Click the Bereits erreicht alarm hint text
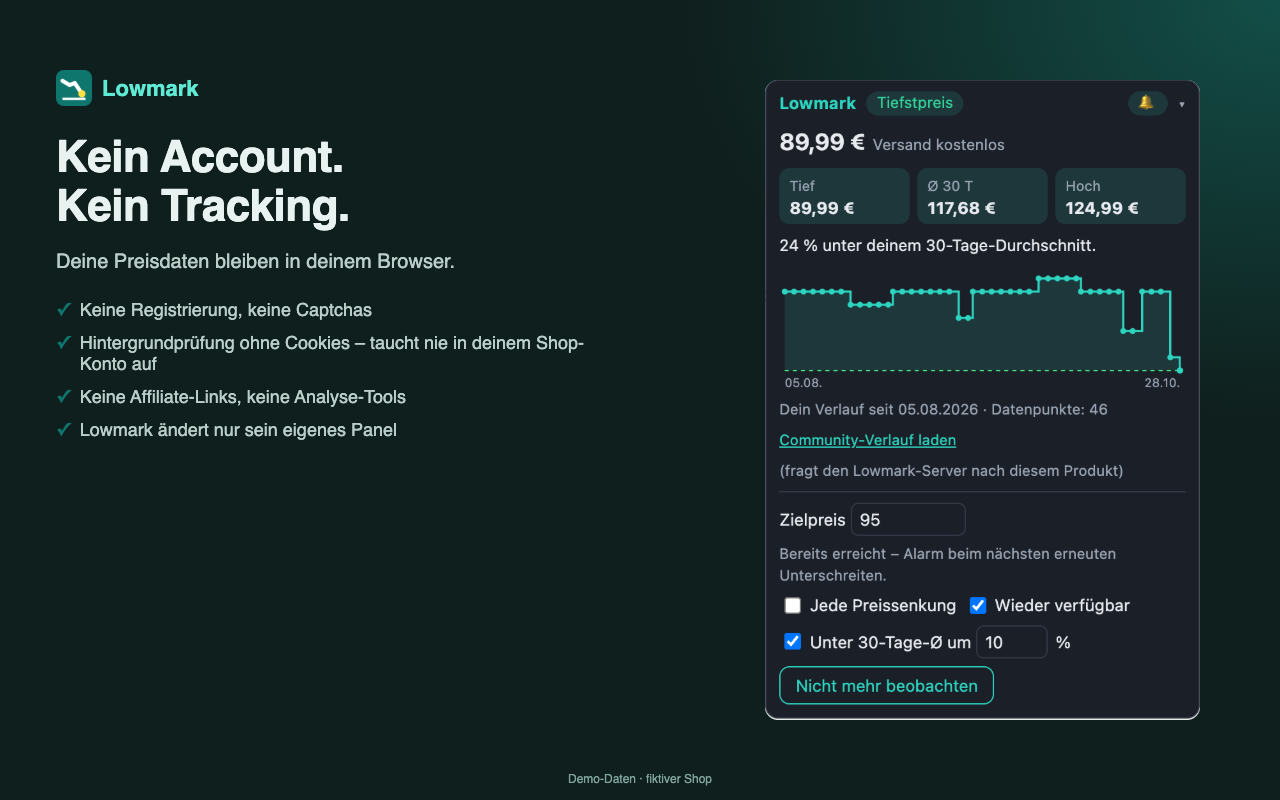1280x800 pixels. point(948,565)
